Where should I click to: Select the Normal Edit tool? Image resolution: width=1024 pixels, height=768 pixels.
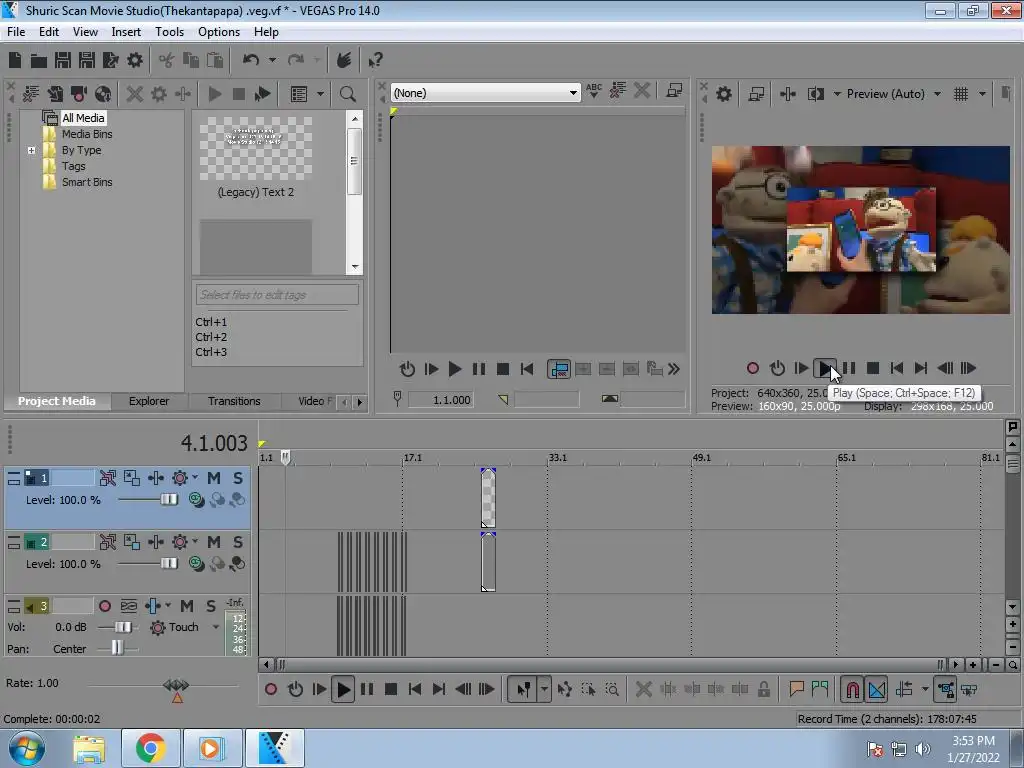(523, 689)
